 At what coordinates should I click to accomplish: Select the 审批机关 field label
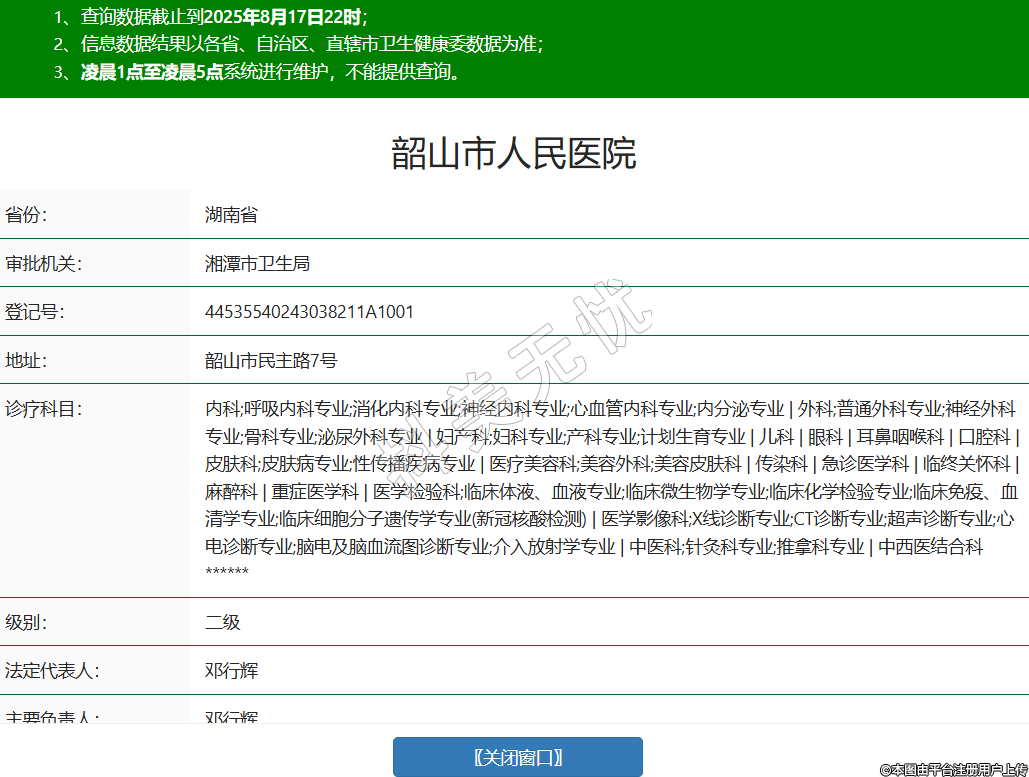(x=43, y=264)
